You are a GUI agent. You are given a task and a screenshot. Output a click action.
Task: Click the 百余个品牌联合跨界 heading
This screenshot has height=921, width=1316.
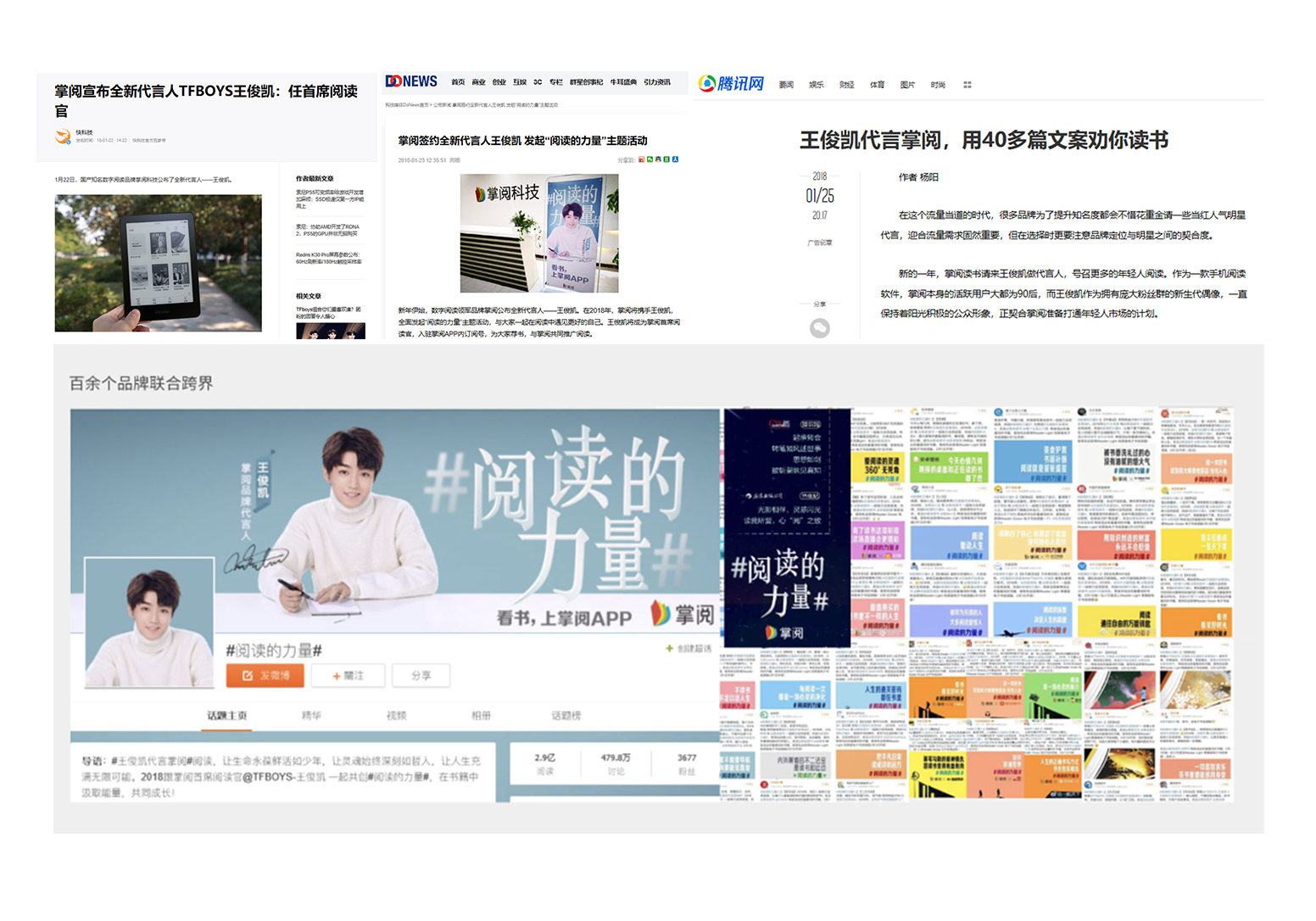pos(141,383)
